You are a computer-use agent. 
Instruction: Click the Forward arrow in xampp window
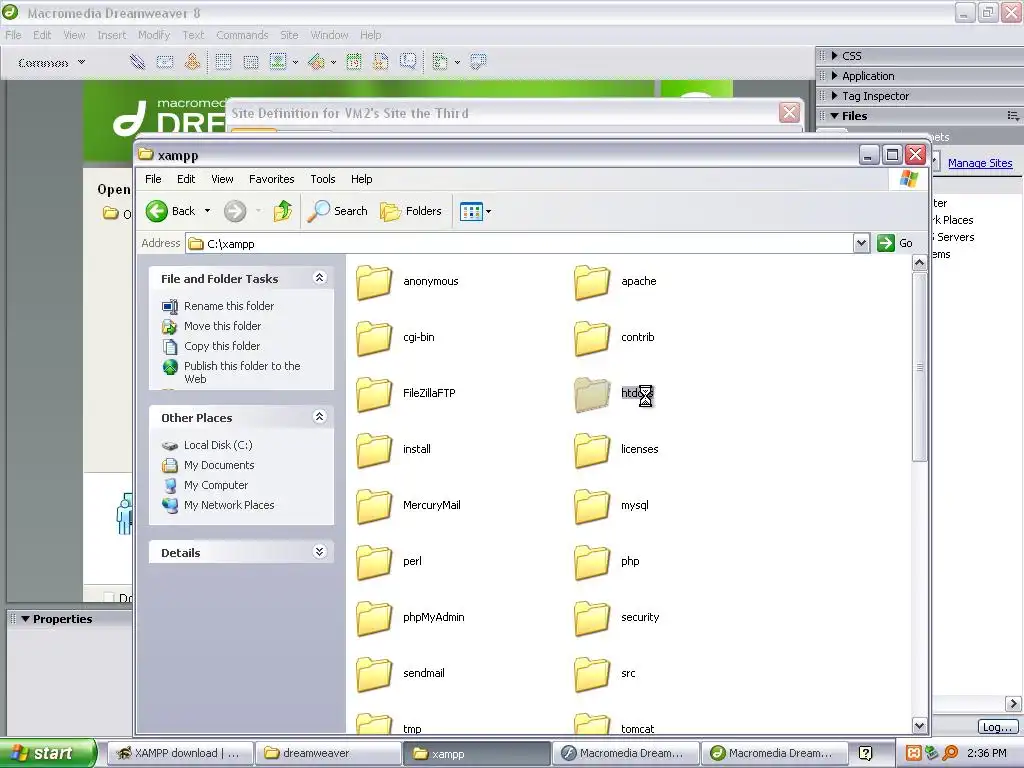click(x=235, y=211)
